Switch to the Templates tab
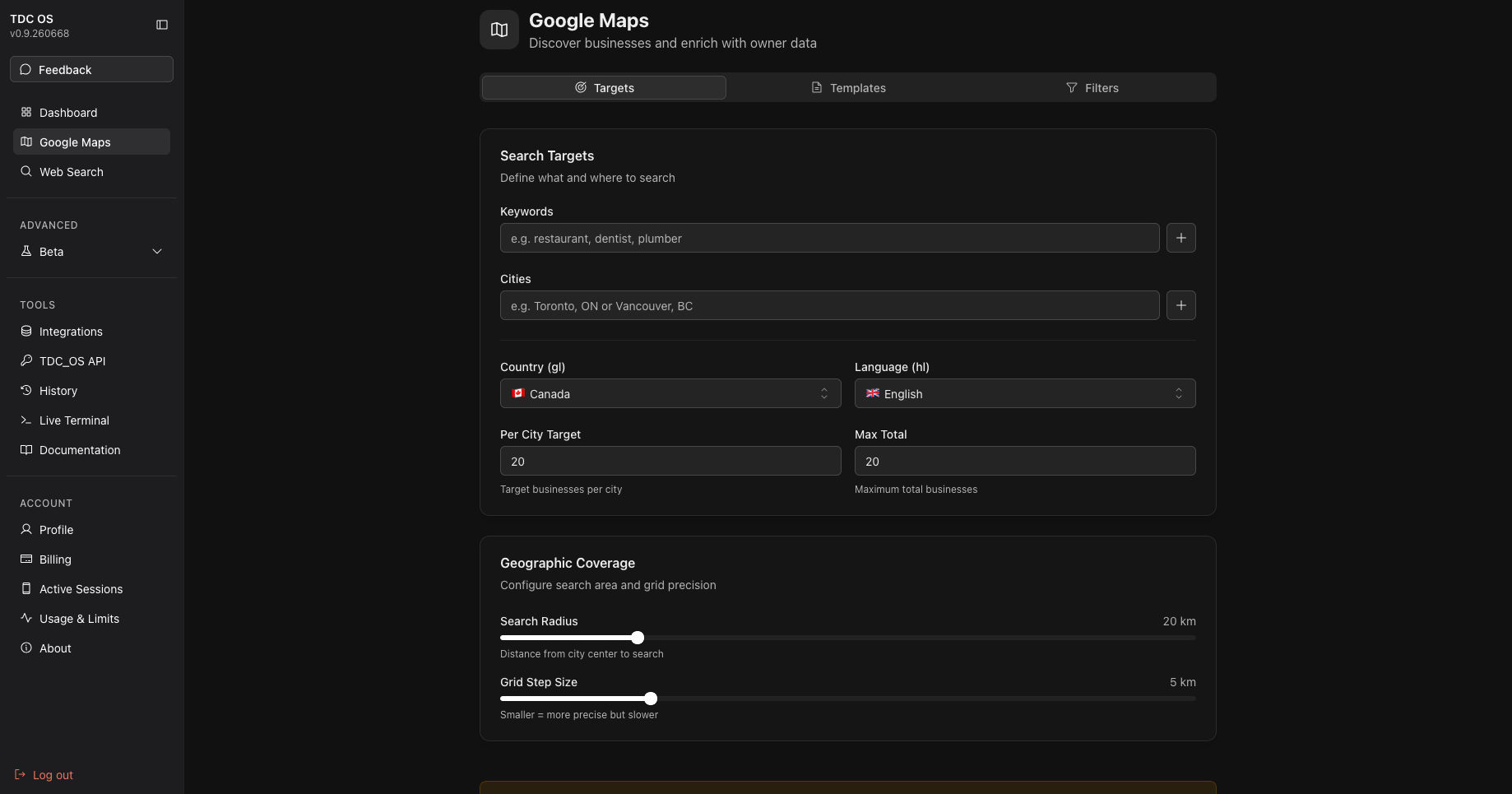Viewport: 1512px width, 794px height. [848, 88]
